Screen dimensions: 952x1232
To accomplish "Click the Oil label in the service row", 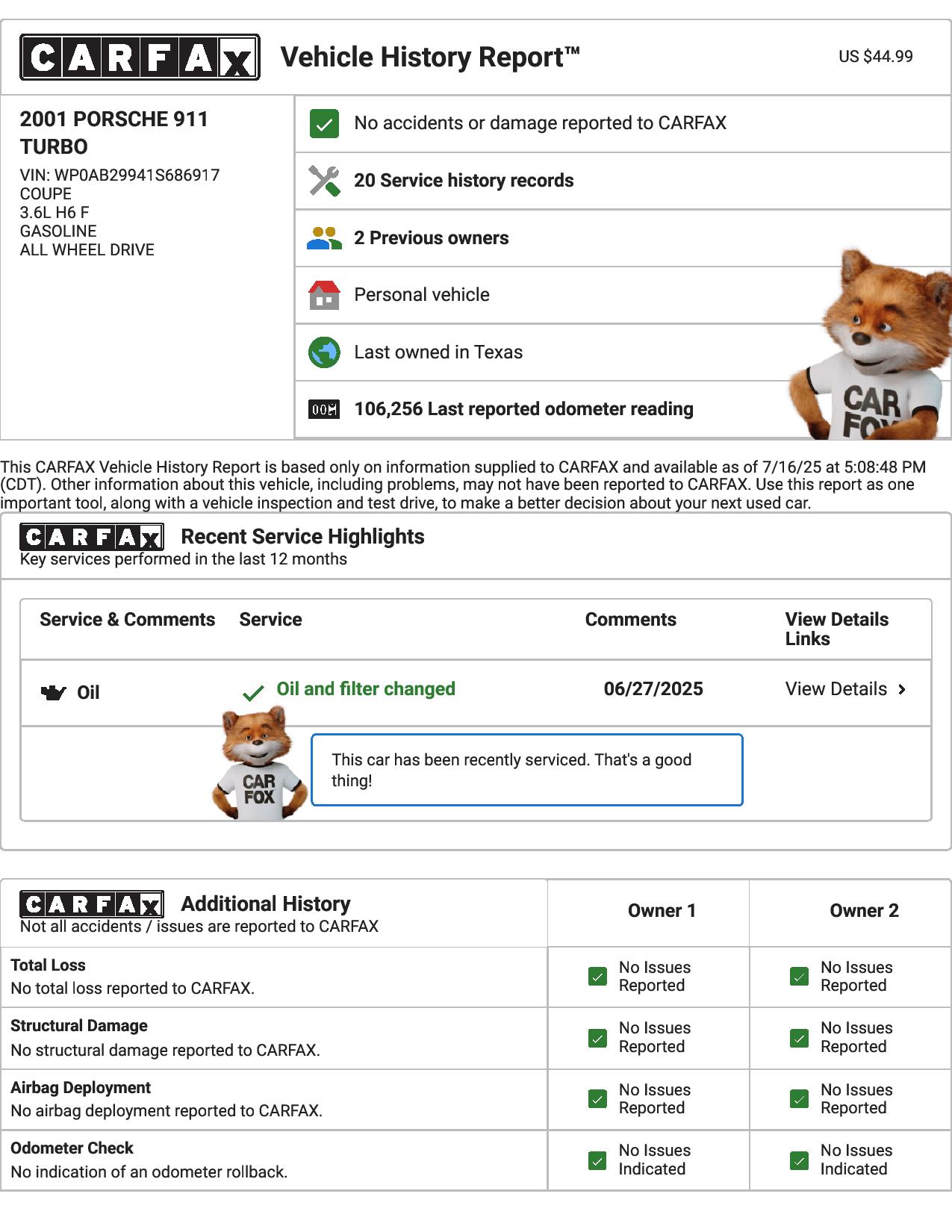I will click(88, 693).
